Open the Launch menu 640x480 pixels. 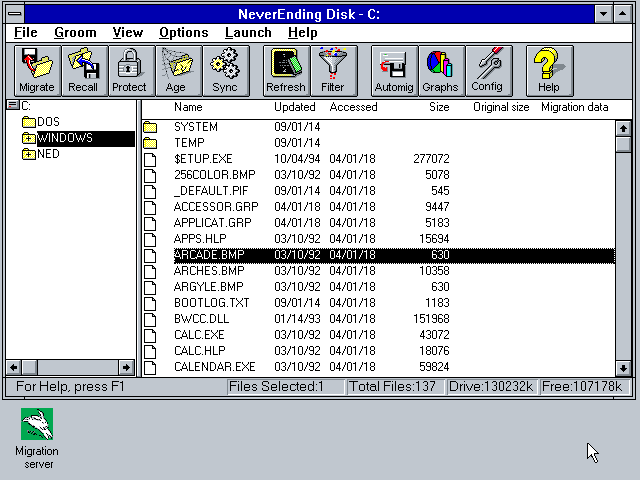(x=248, y=33)
